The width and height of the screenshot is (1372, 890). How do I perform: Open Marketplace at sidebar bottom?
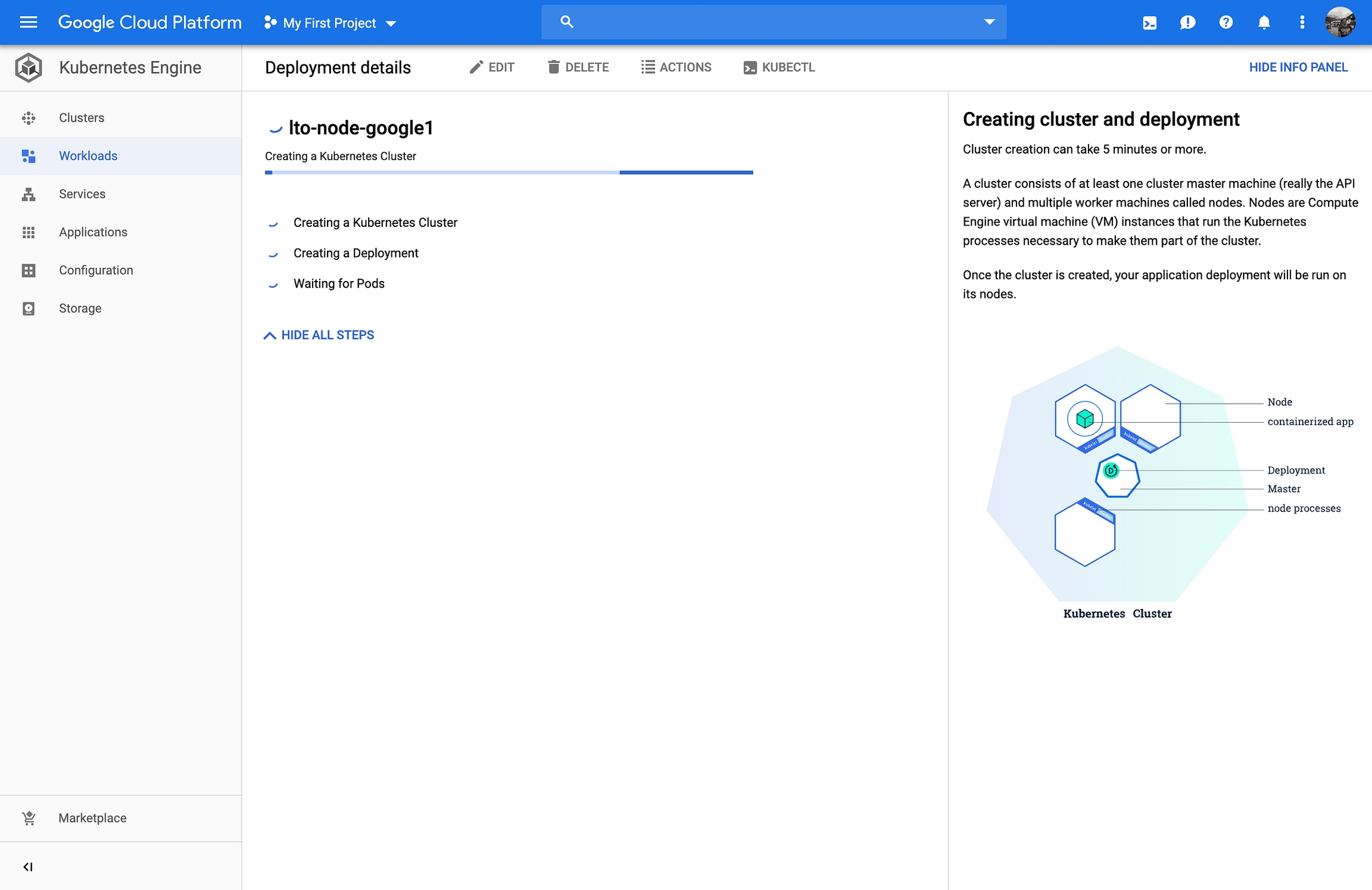[x=121, y=818]
